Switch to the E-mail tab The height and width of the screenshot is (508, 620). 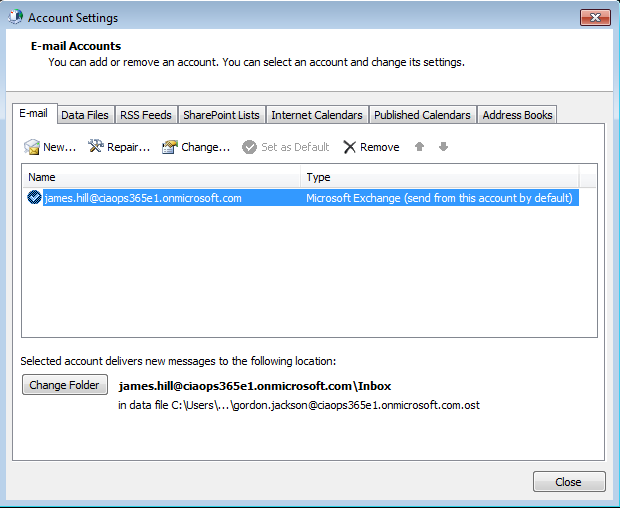[x=34, y=113]
